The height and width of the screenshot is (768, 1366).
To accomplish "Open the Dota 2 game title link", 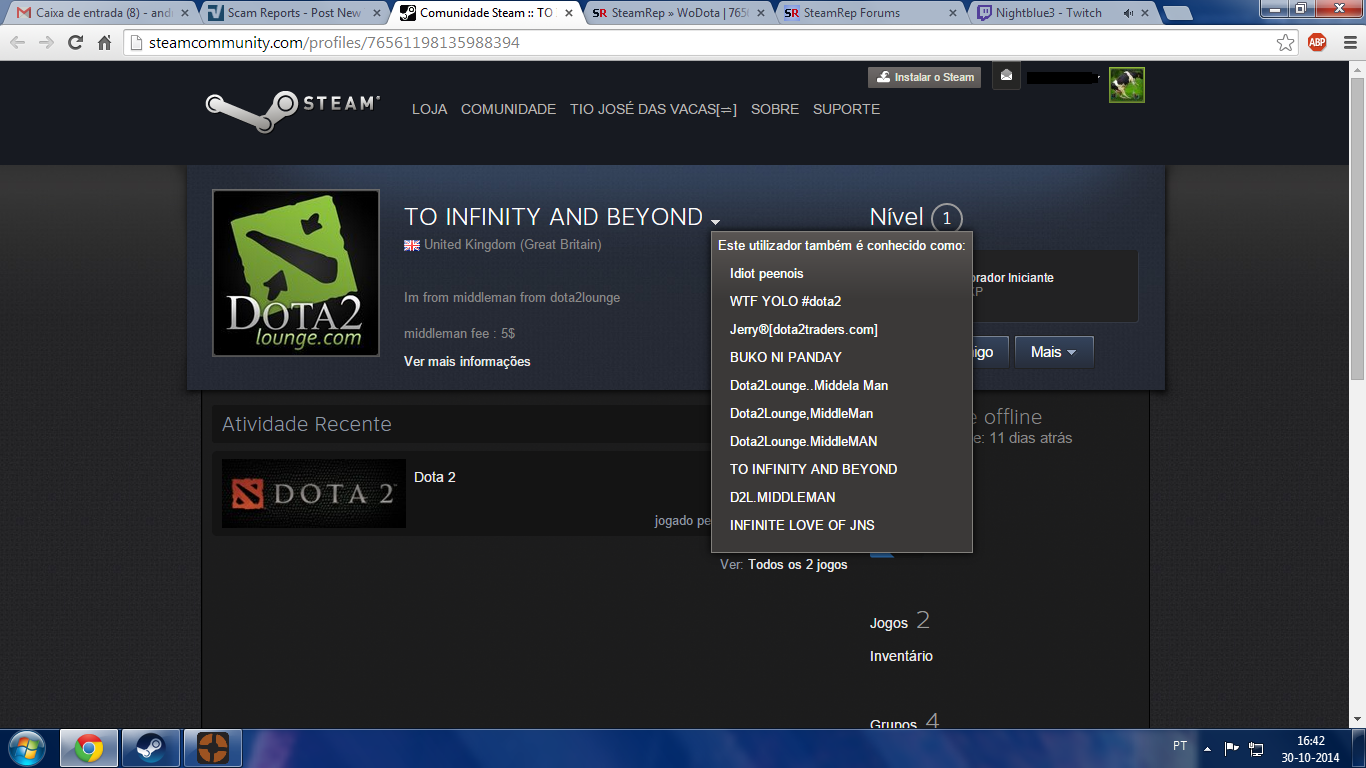I will click(435, 477).
